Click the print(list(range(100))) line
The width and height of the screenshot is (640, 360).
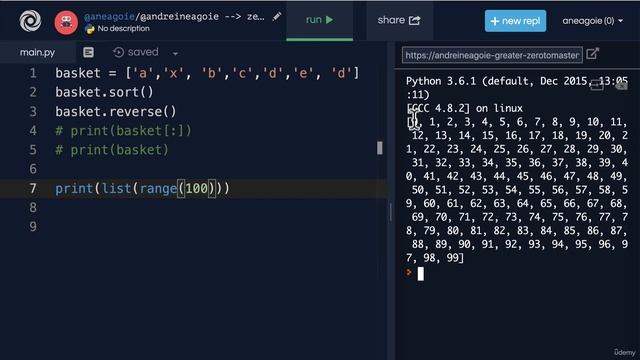[142, 189]
